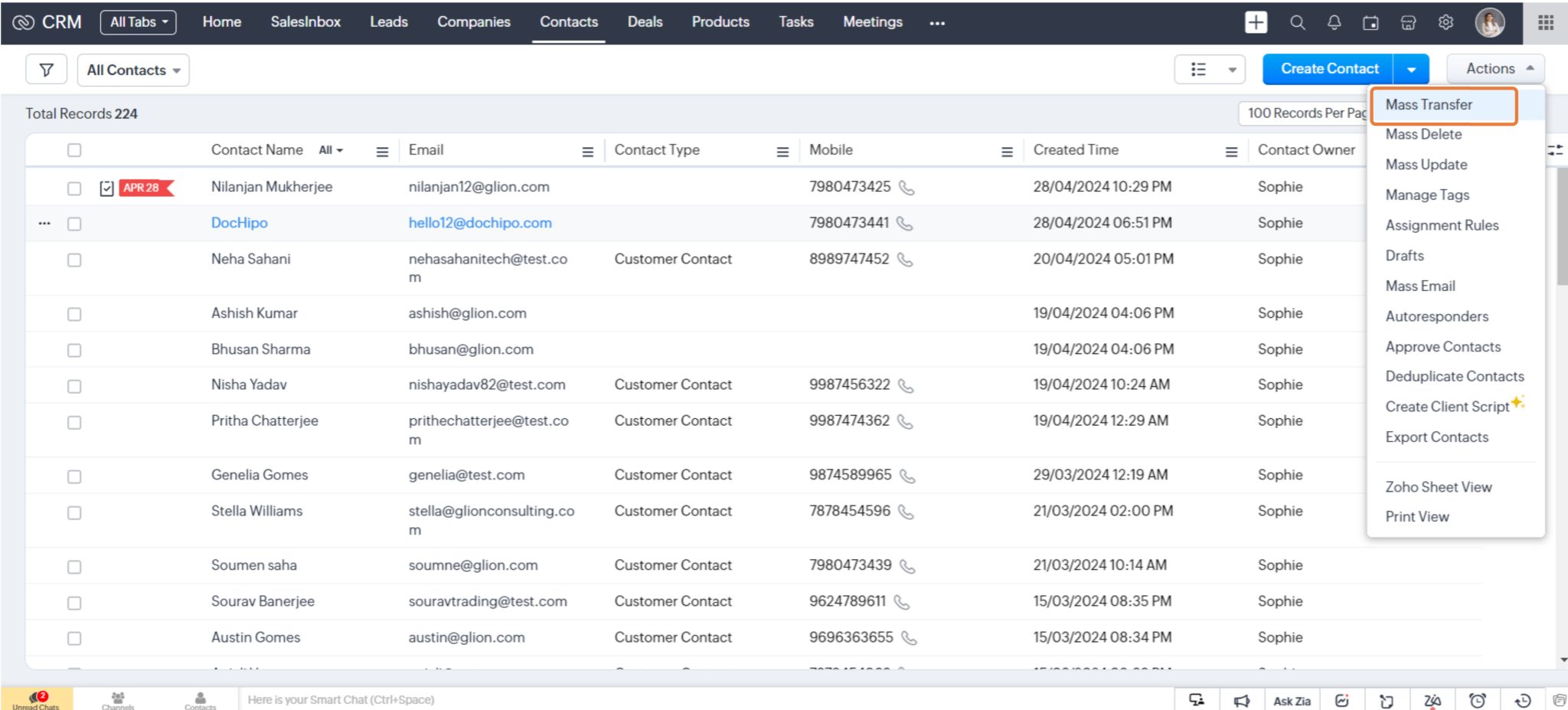Switch to the Deals tab
This screenshot has width=1568, height=710.
pyautogui.click(x=645, y=22)
